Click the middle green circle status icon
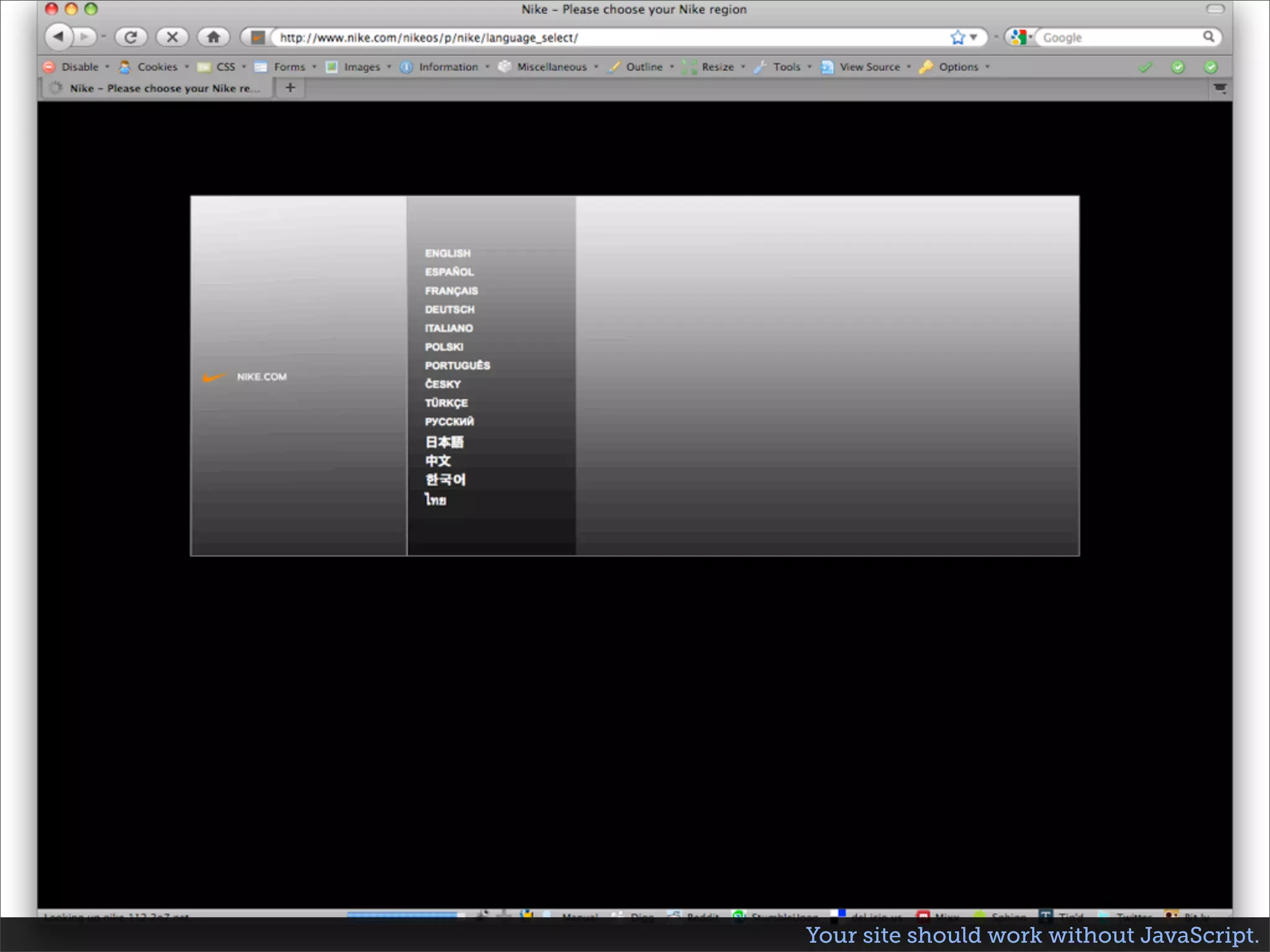1270x952 pixels. [1178, 67]
